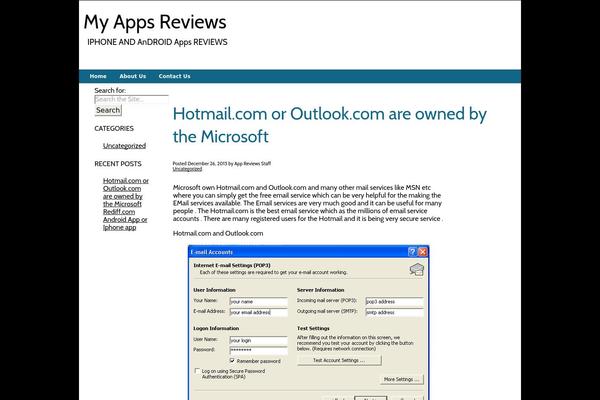
Task: Click the User Name input field
Action: [259, 340]
